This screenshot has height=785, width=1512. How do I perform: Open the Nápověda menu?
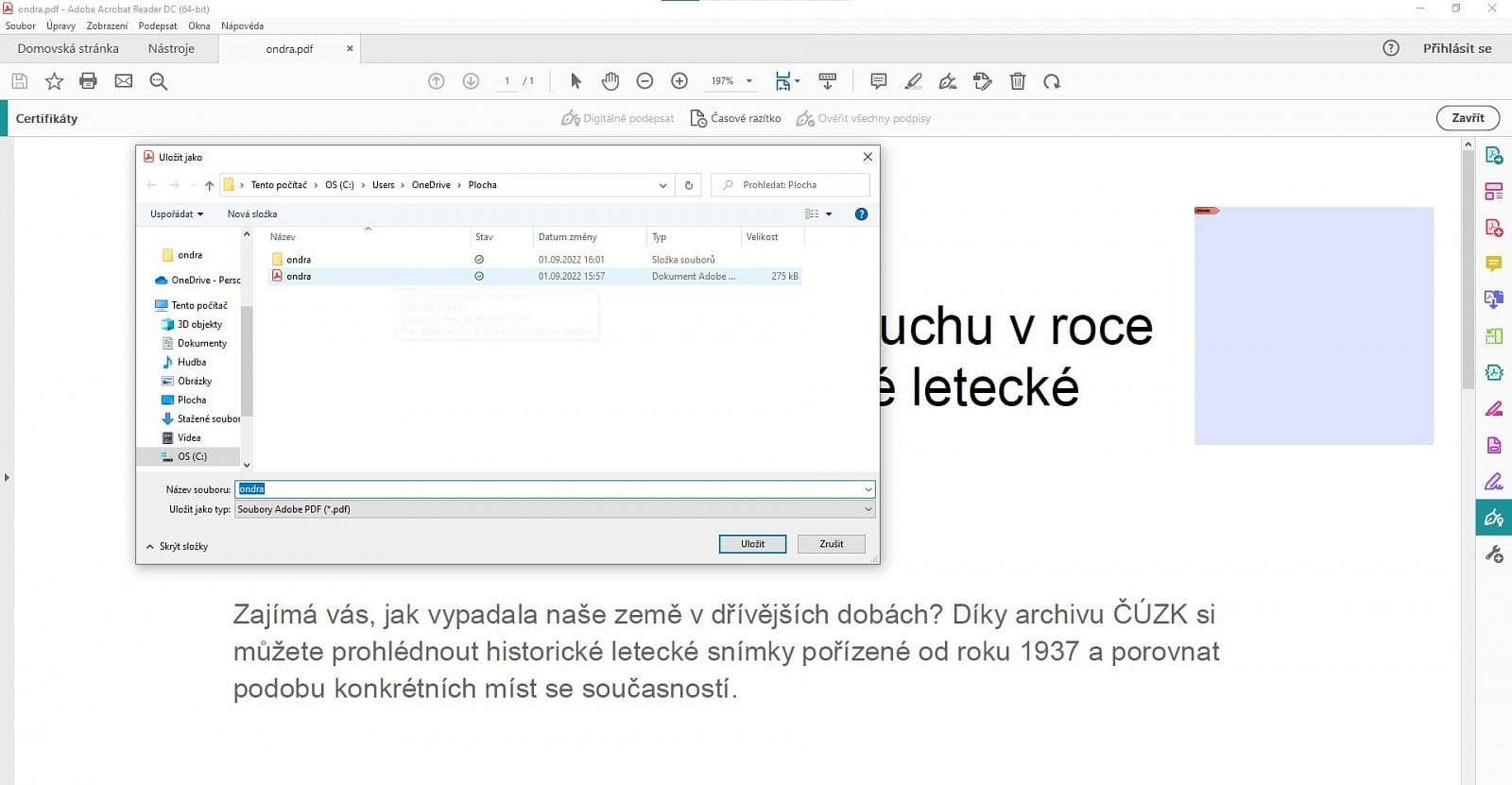coord(242,26)
